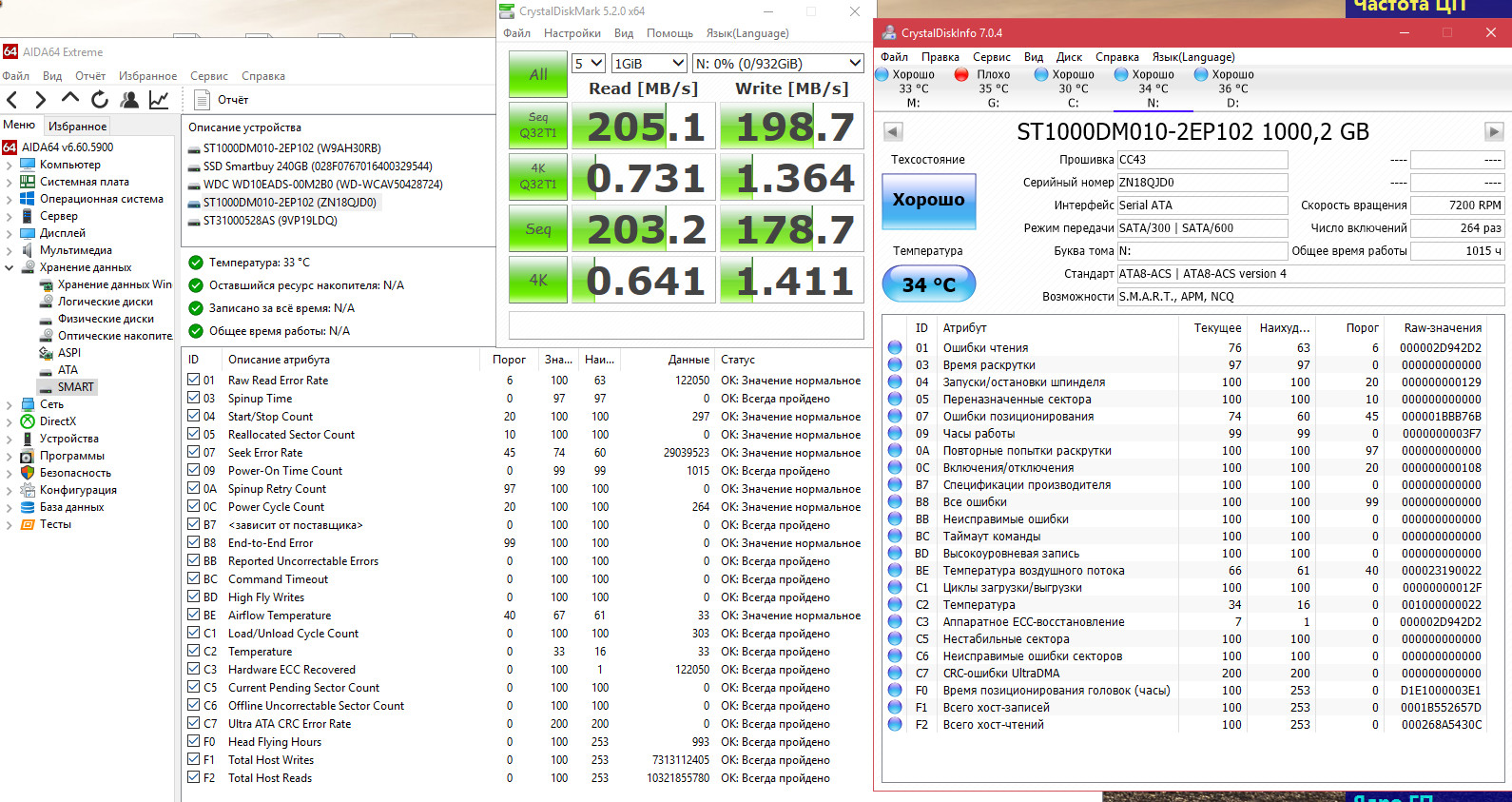Open the 1GiB test size dropdown
Viewport: 1512px width, 802px height.
pos(649,64)
